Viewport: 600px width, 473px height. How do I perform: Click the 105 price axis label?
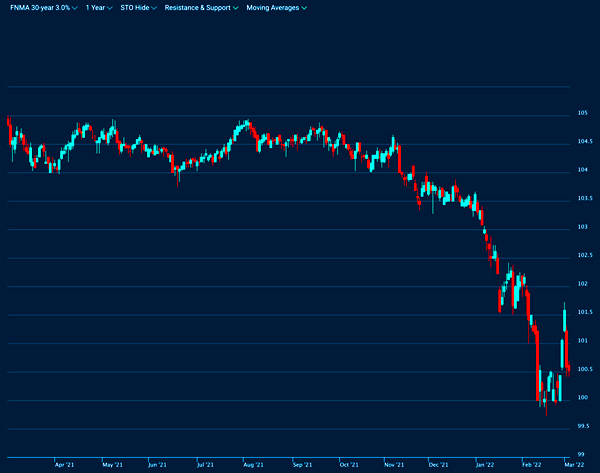(581, 114)
